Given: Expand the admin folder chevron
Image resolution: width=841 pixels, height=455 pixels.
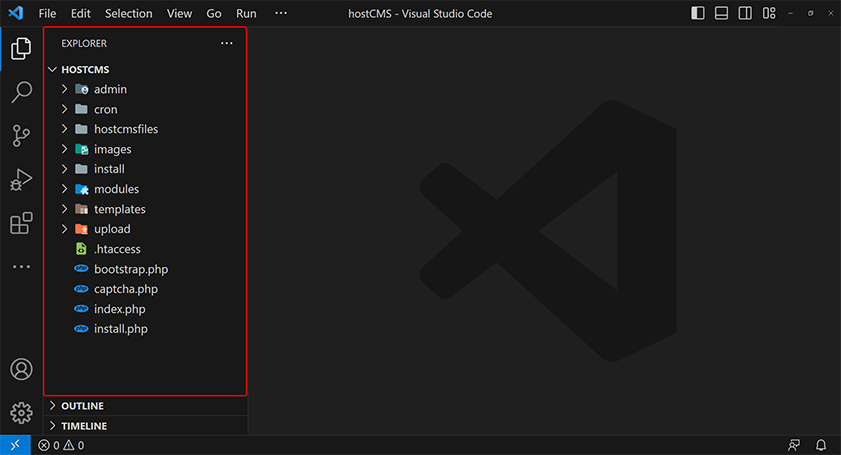Looking at the screenshot, I should [x=64, y=89].
